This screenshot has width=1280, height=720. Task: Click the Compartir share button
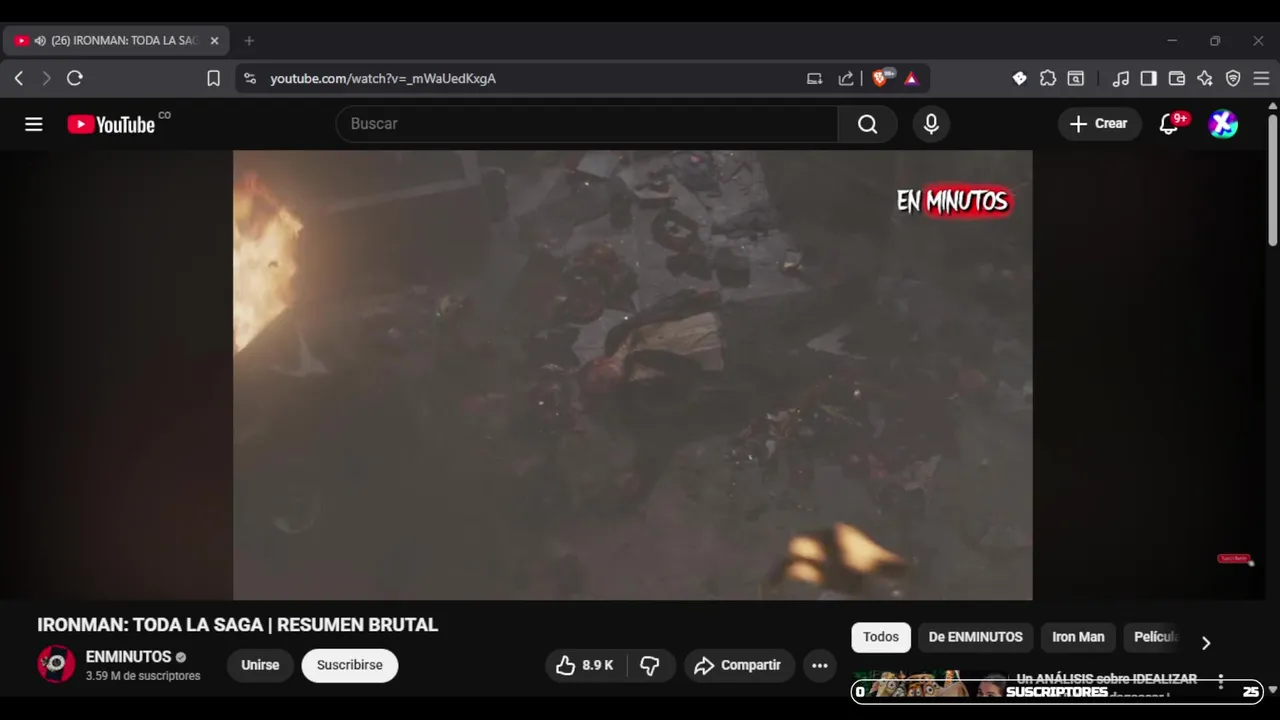(x=738, y=665)
